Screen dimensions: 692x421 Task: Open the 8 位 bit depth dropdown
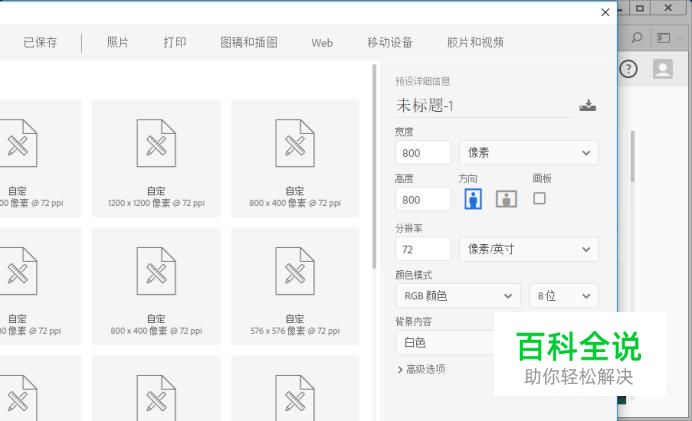(564, 296)
